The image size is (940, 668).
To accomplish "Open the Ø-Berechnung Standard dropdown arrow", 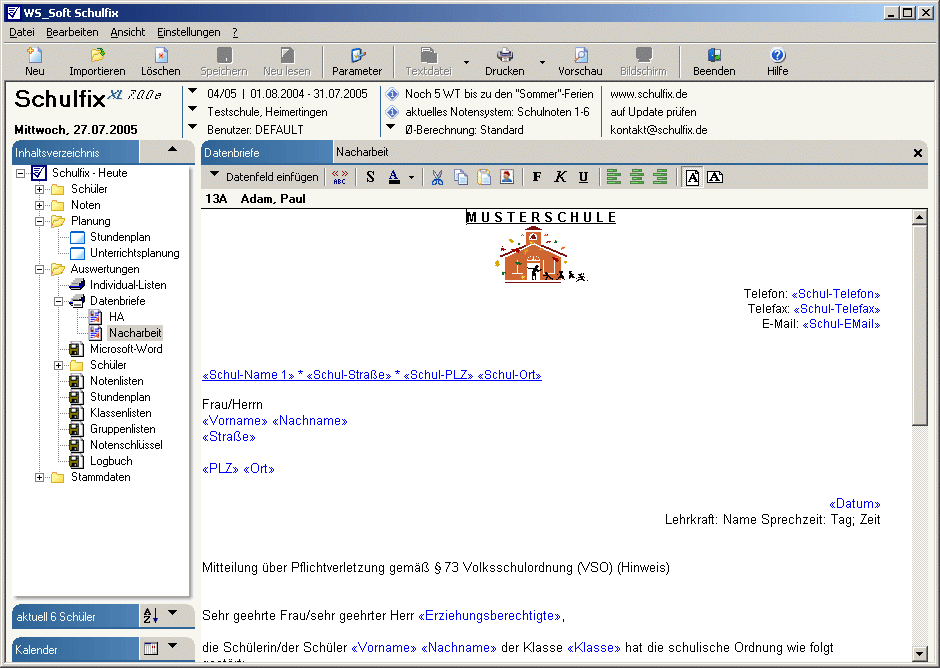I will 391,127.
